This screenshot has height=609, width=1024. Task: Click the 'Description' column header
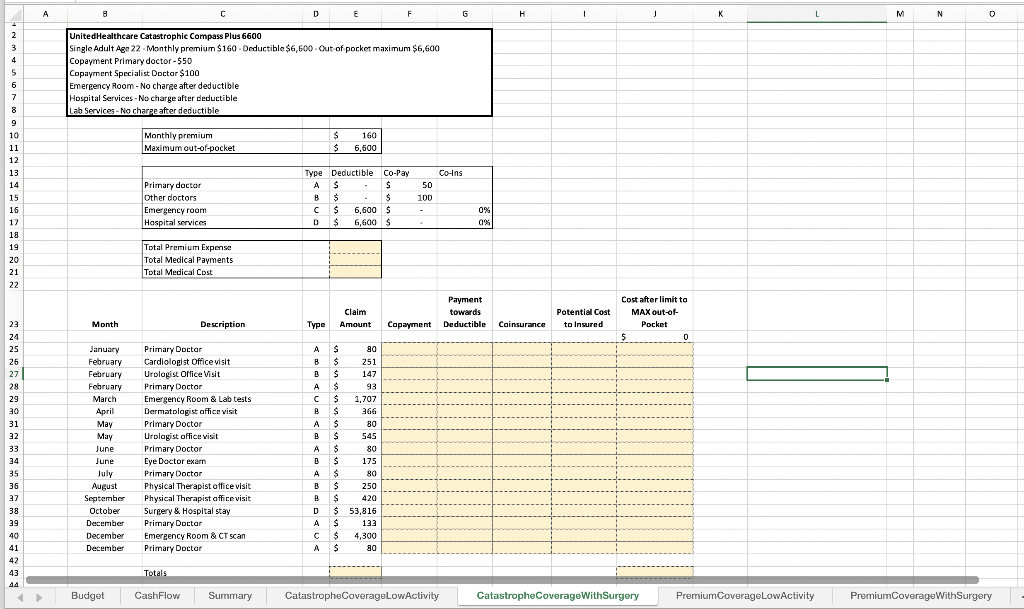[223, 324]
